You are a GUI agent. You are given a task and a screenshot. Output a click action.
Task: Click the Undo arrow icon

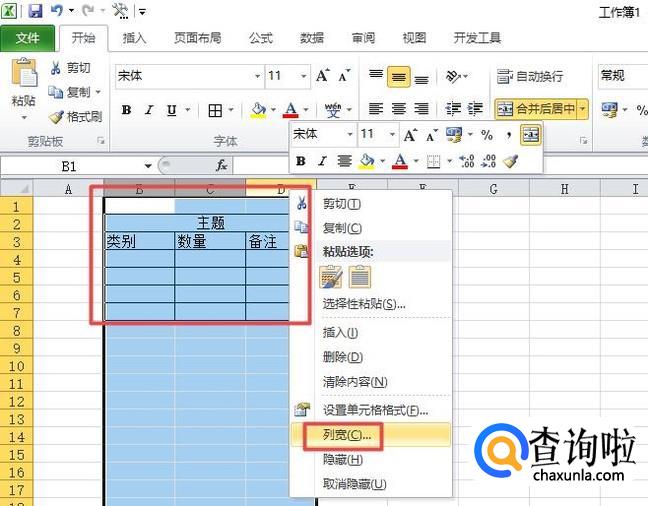coord(57,11)
